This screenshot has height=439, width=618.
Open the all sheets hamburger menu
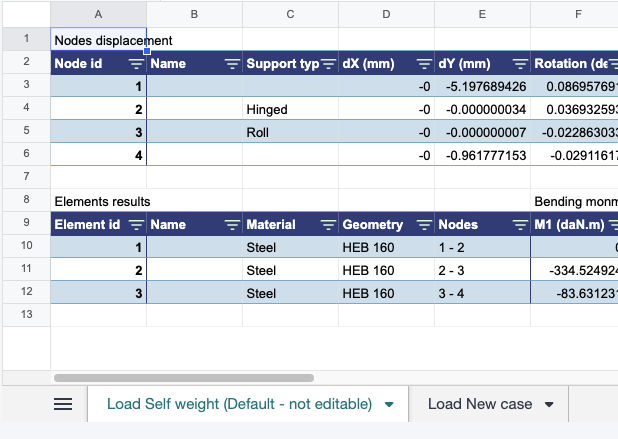[x=63, y=404]
